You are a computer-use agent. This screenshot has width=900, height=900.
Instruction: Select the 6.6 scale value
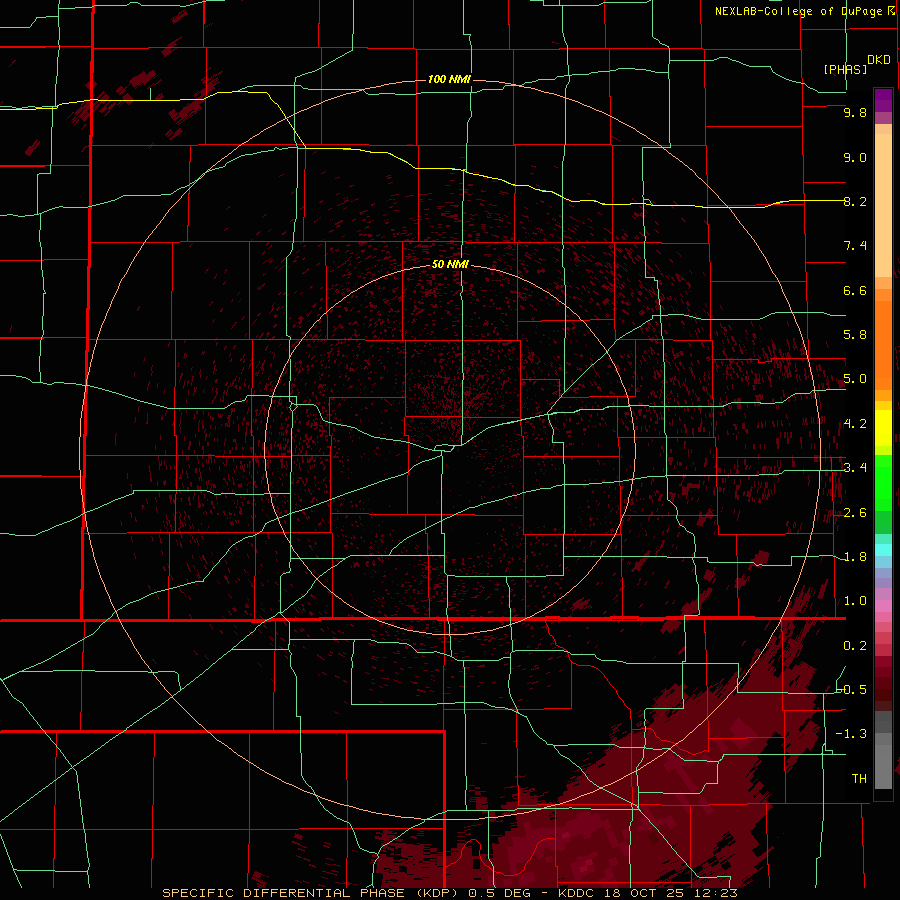[855, 290]
